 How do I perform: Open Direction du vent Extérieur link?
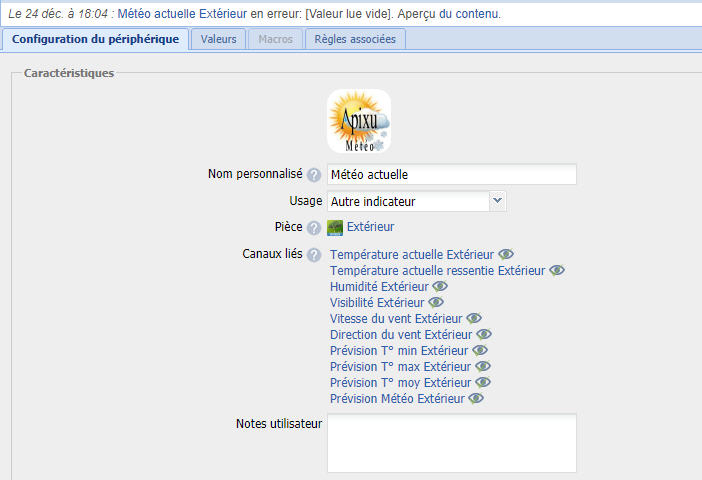click(401, 335)
